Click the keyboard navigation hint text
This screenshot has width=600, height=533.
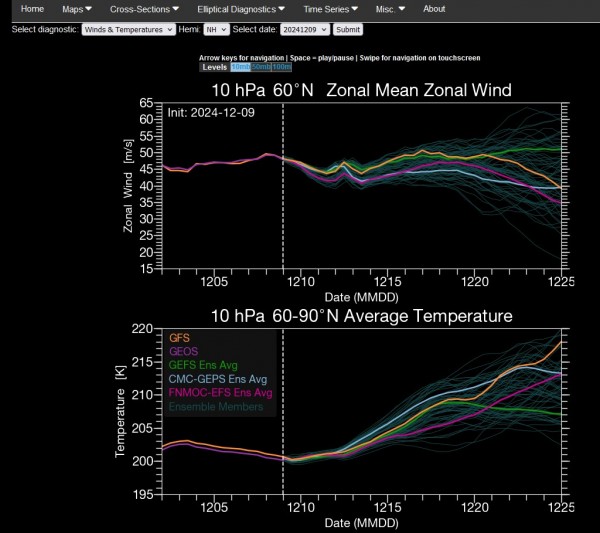click(339, 58)
